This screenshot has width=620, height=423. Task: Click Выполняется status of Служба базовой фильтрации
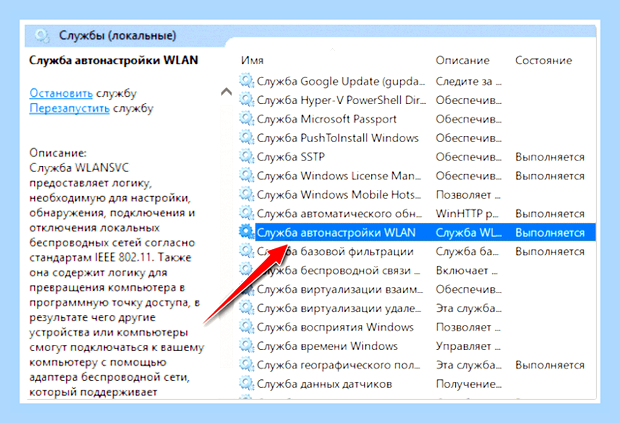point(550,251)
